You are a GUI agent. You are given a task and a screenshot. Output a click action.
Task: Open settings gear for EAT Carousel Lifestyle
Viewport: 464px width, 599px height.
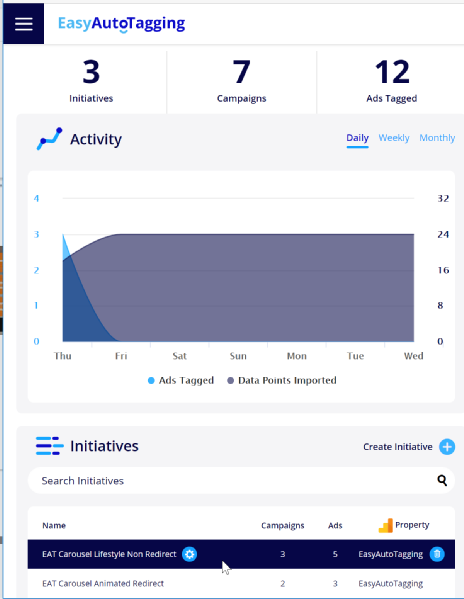pos(189,554)
